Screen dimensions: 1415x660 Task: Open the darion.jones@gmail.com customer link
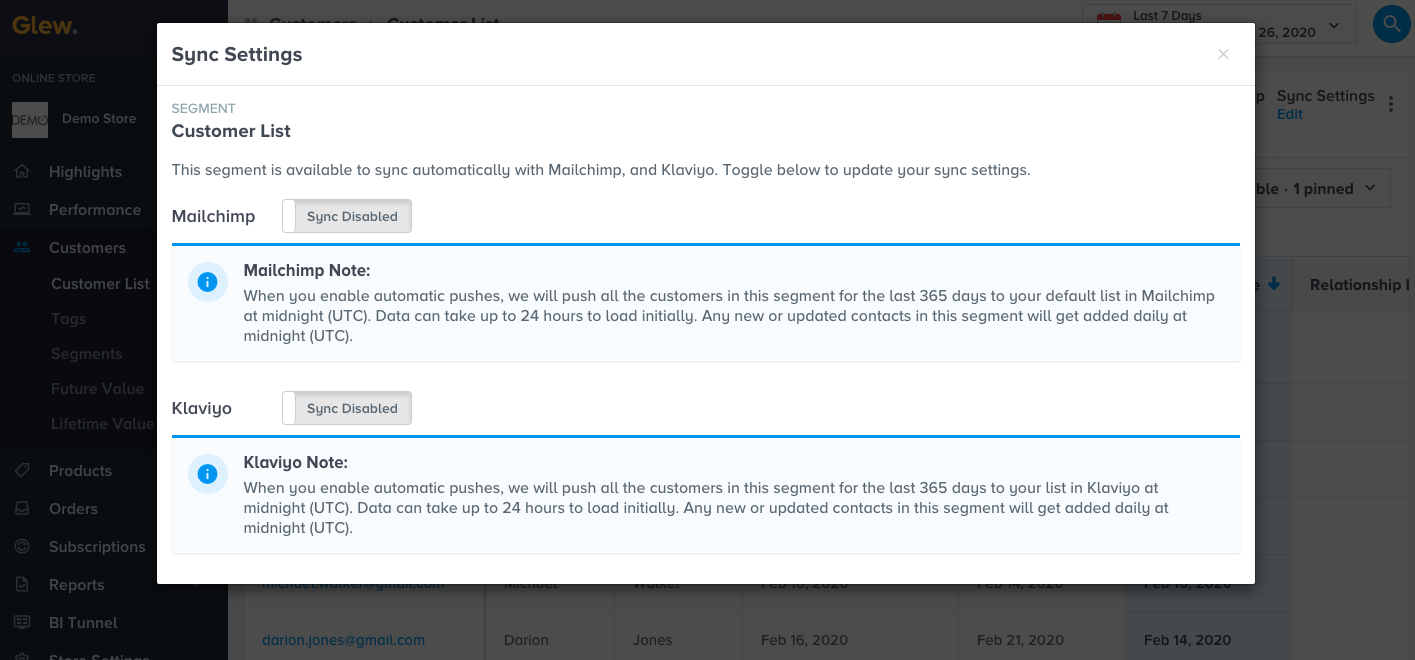[x=343, y=640]
